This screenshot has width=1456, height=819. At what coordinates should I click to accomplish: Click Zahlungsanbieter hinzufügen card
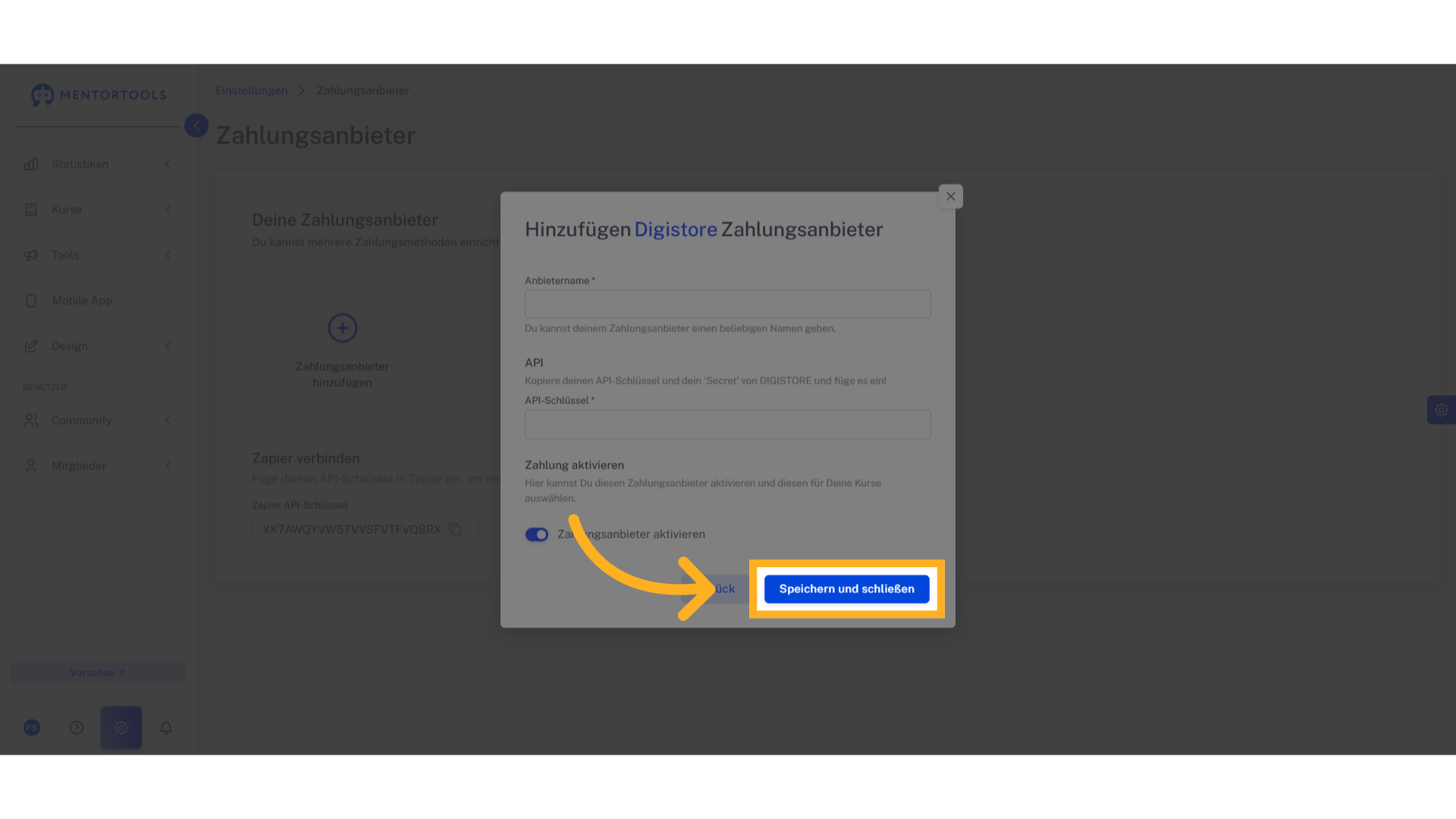click(343, 346)
